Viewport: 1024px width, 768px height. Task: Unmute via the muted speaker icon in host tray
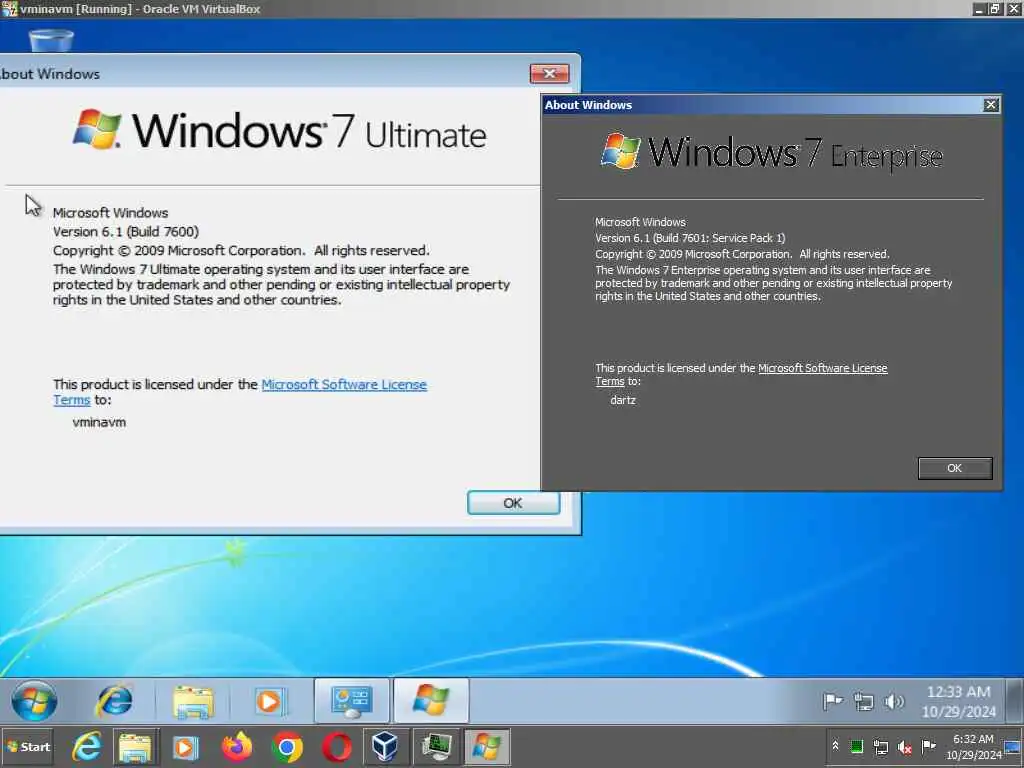[904, 747]
